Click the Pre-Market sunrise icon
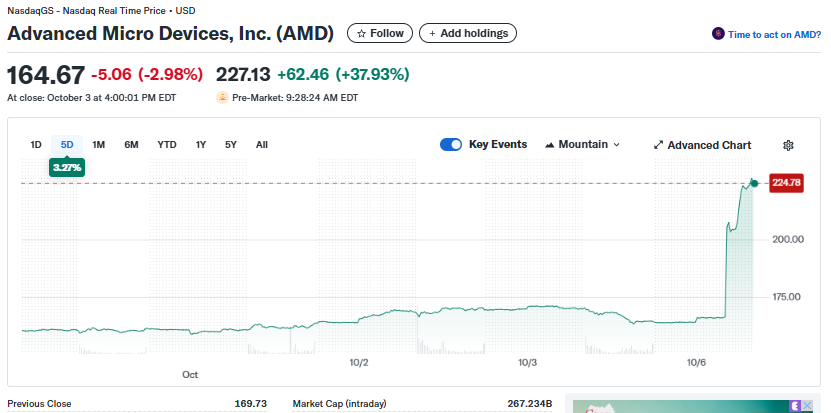 tap(223, 98)
